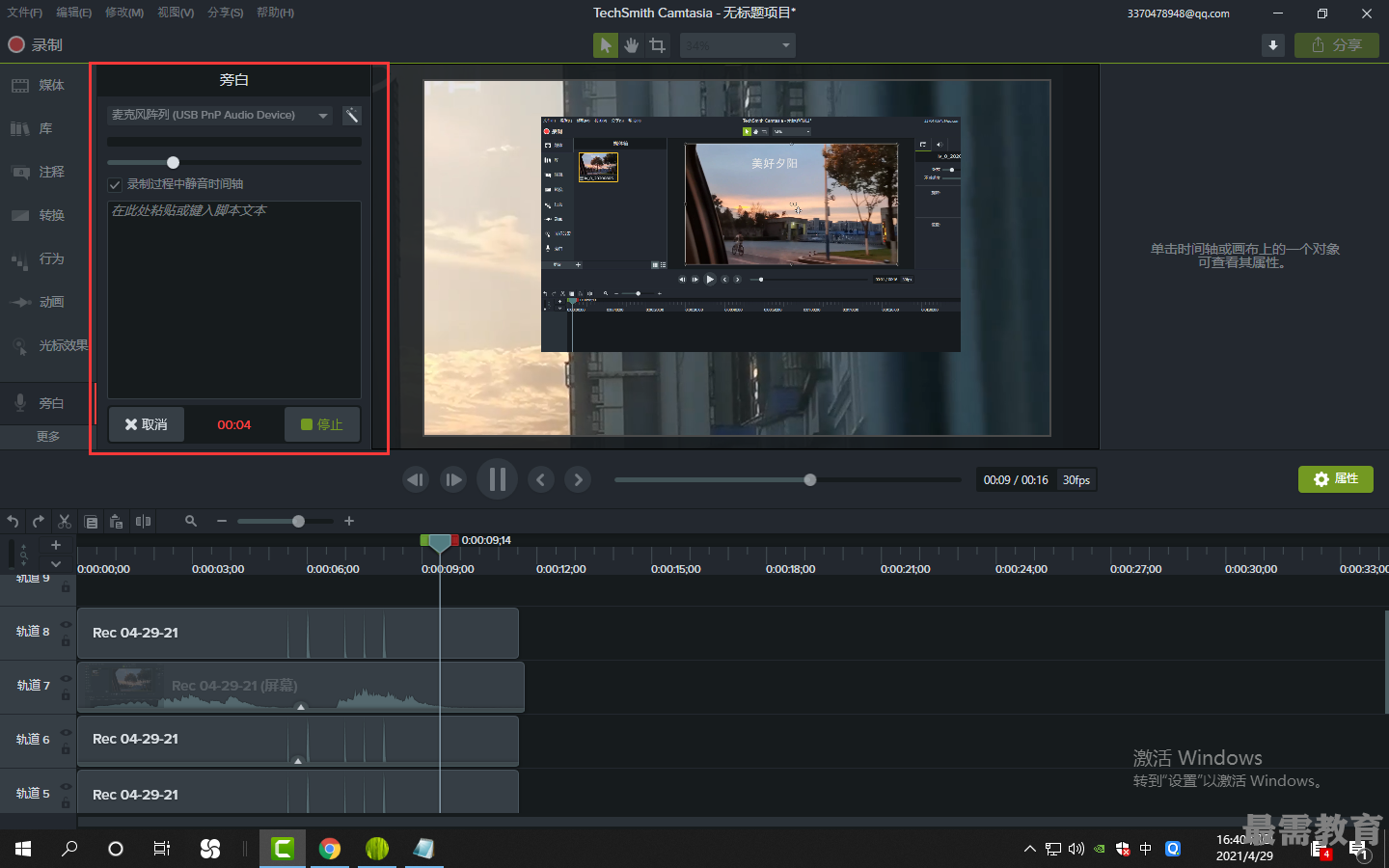This screenshot has height=868, width=1389.
Task: Open Chrome from the taskbar
Action: 330,849
